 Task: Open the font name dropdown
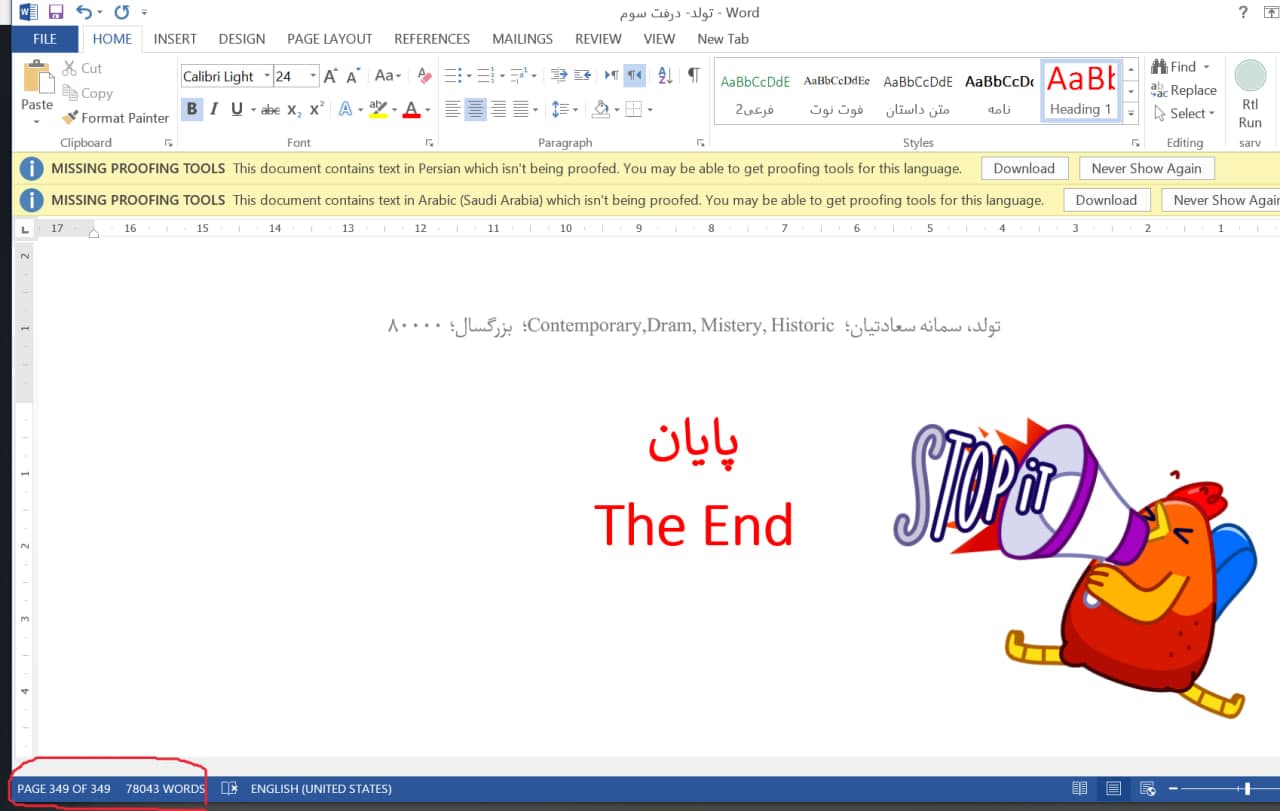coord(267,76)
